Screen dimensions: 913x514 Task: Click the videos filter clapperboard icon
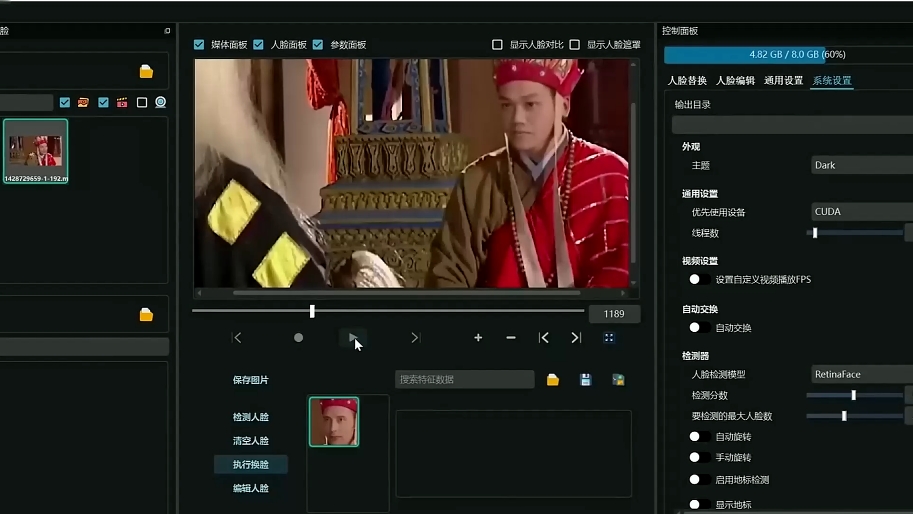[x=122, y=102]
